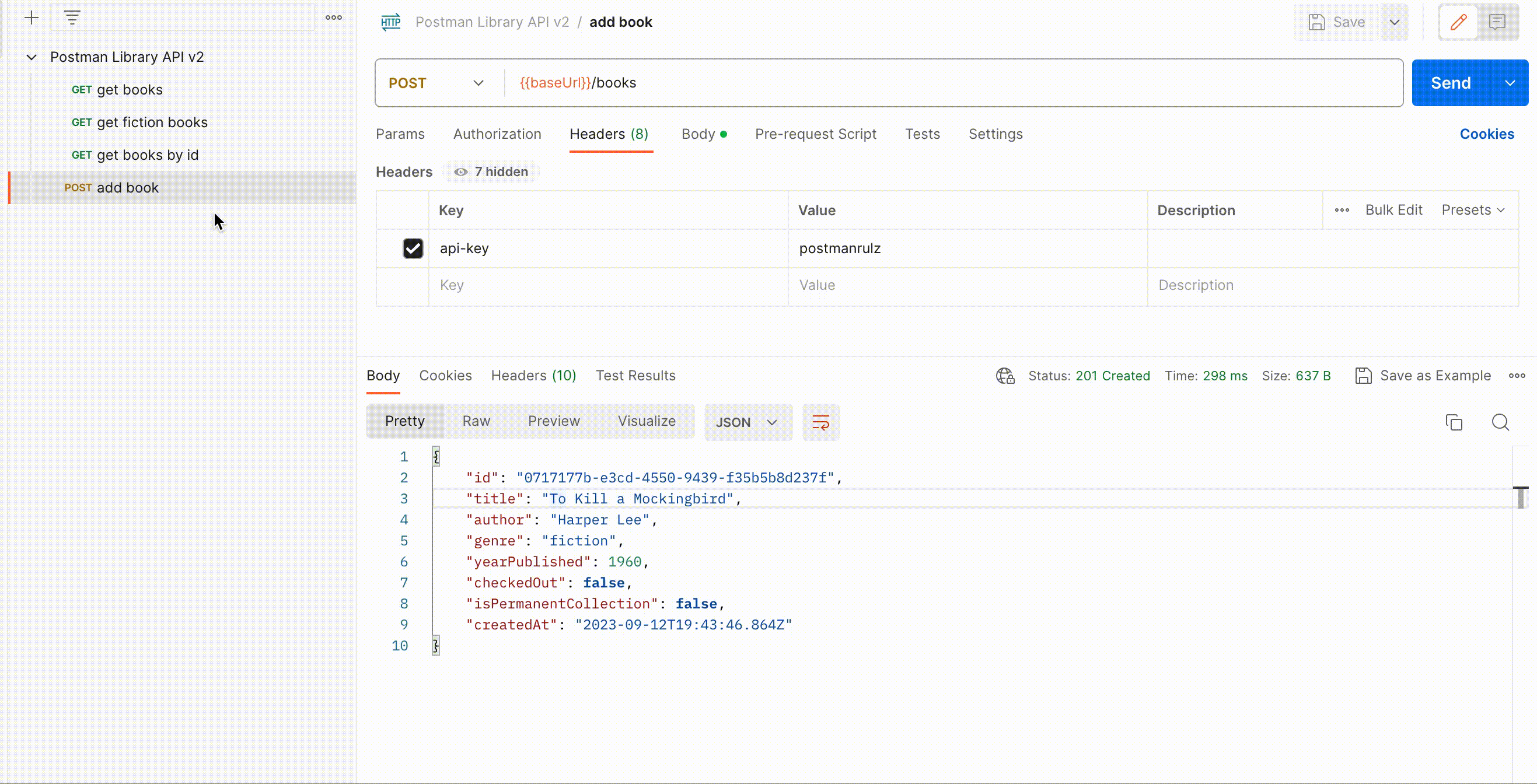Toggle line wrapping icon in response toolbar
This screenshot has height=784, width=1537.
[x=820, y=422]
